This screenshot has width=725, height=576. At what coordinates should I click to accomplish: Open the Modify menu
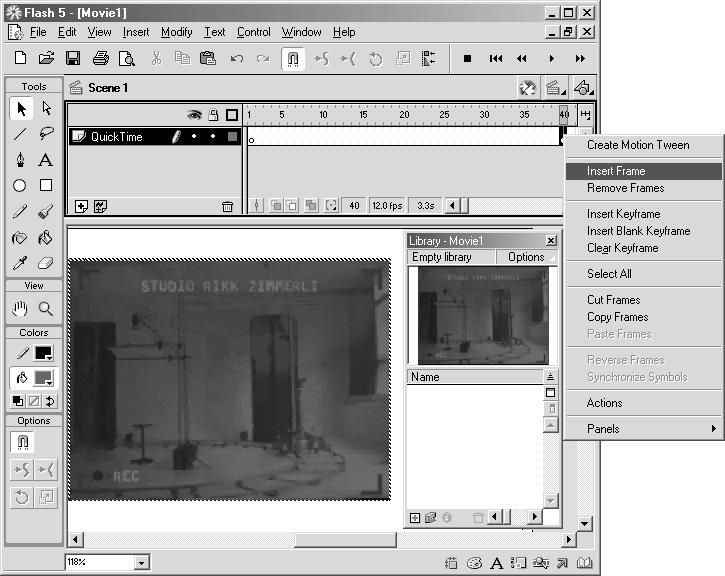point(176,32)
